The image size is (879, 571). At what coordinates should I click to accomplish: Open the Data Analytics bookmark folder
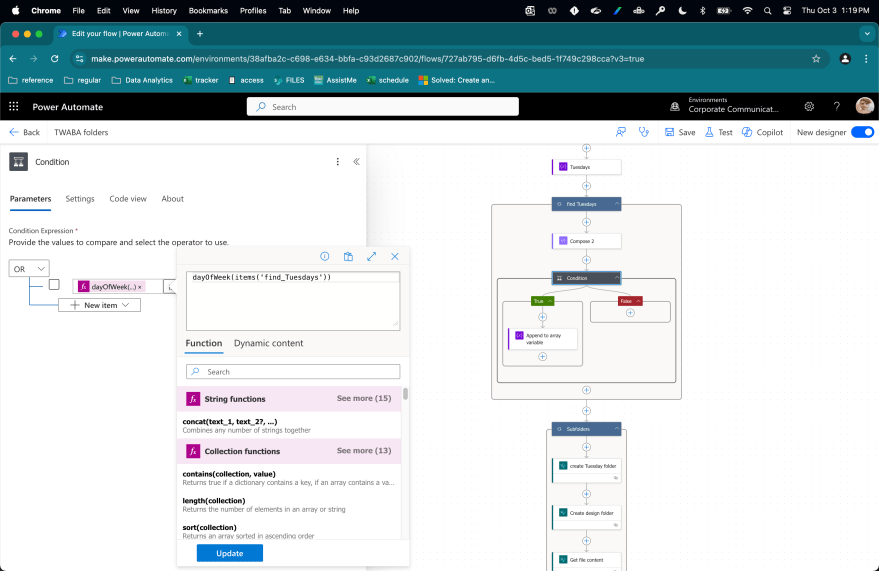pos(142,80)
